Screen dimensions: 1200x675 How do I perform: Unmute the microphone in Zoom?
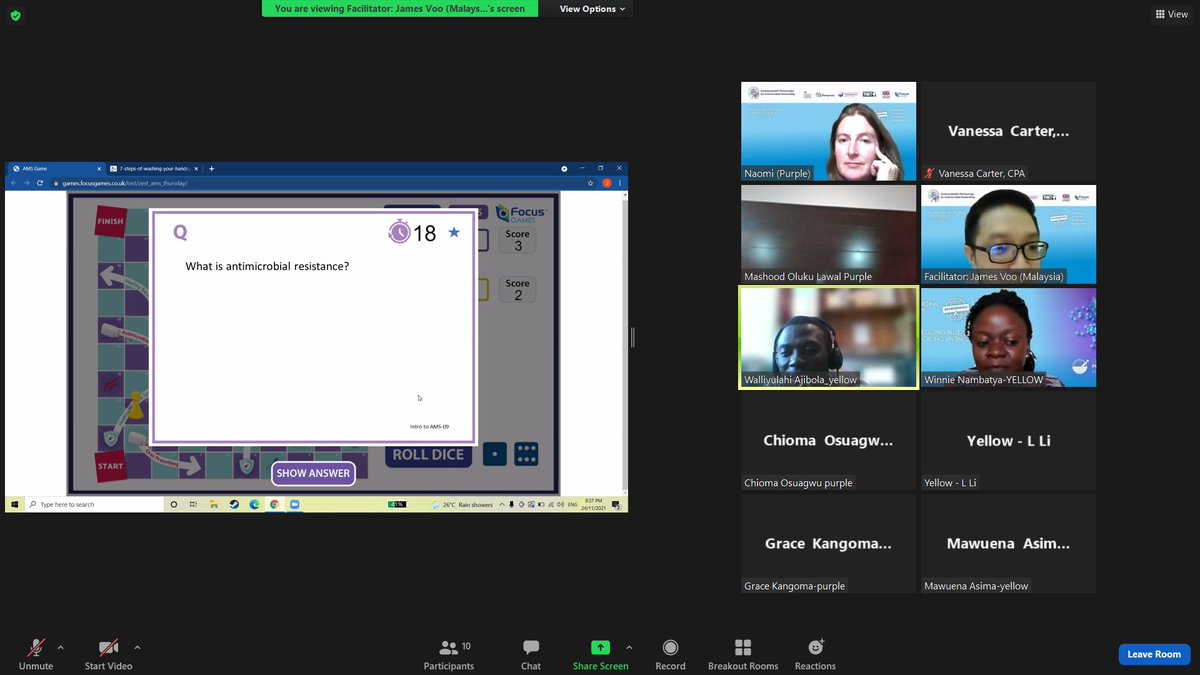click(x=36, y=654)
